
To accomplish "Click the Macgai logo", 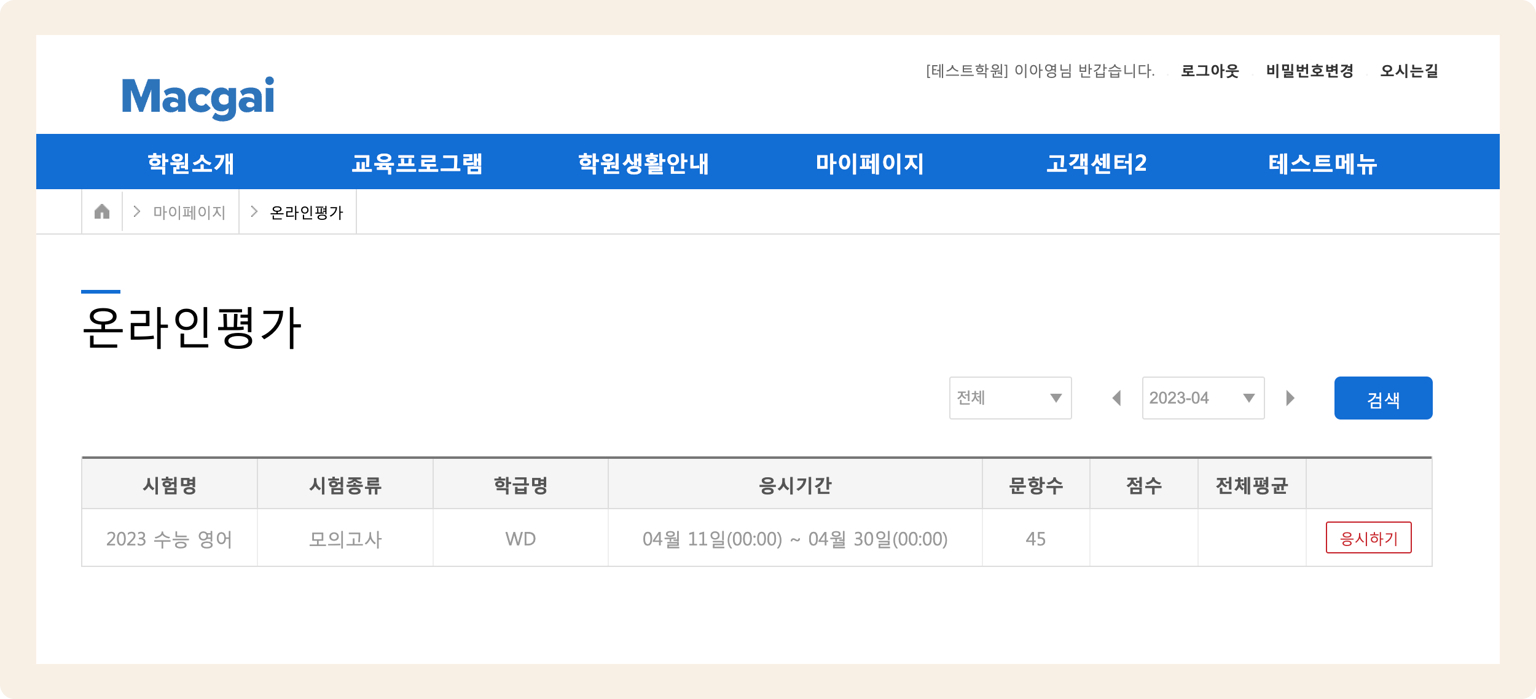I will (198, 98).
